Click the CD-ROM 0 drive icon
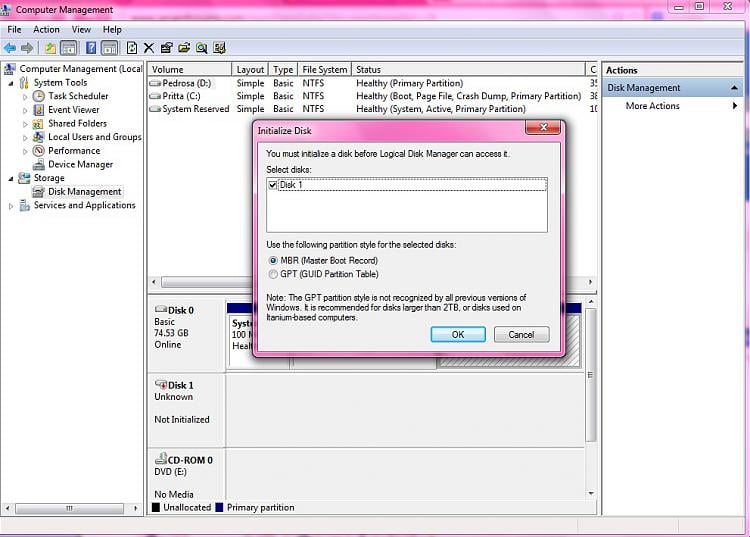This screenshot has height=537, width=750. [161, 458]
